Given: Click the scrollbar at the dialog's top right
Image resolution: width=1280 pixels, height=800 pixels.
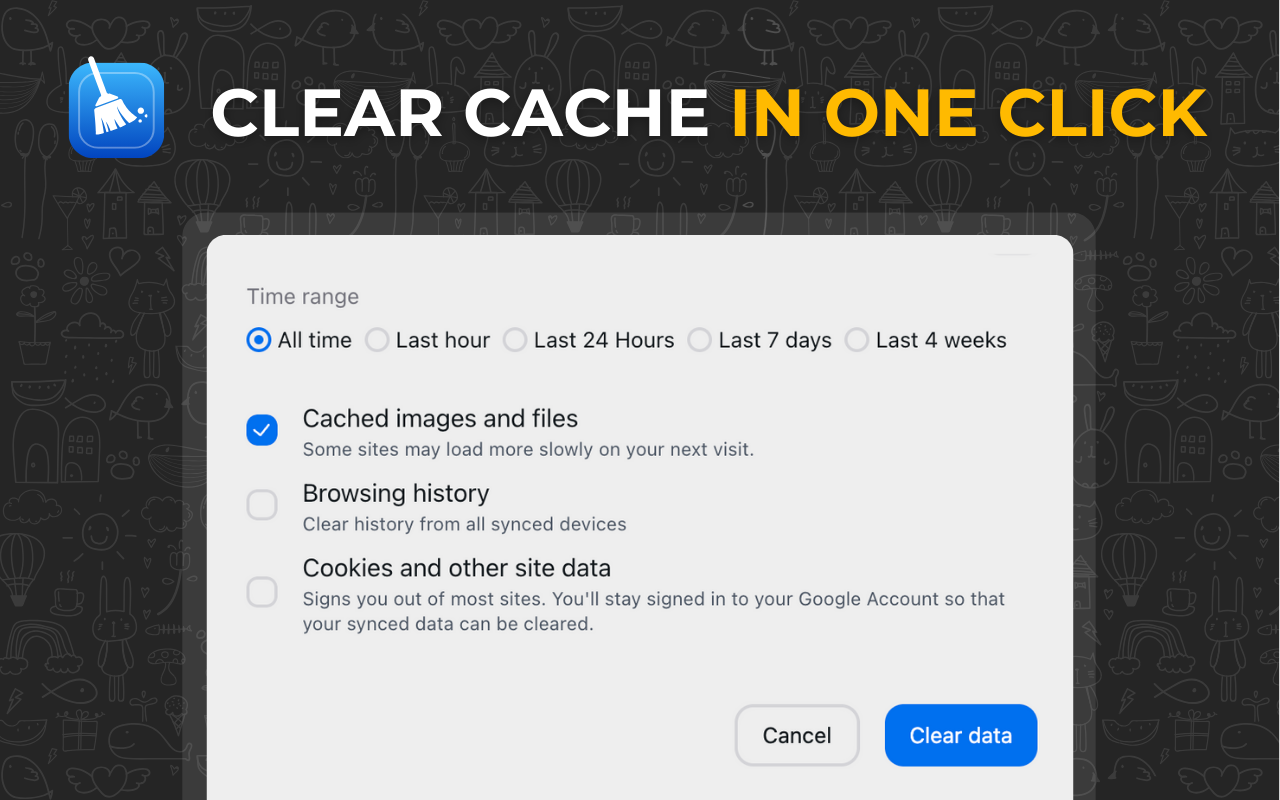Looking at the screenshot, I should pos(1012,252).
